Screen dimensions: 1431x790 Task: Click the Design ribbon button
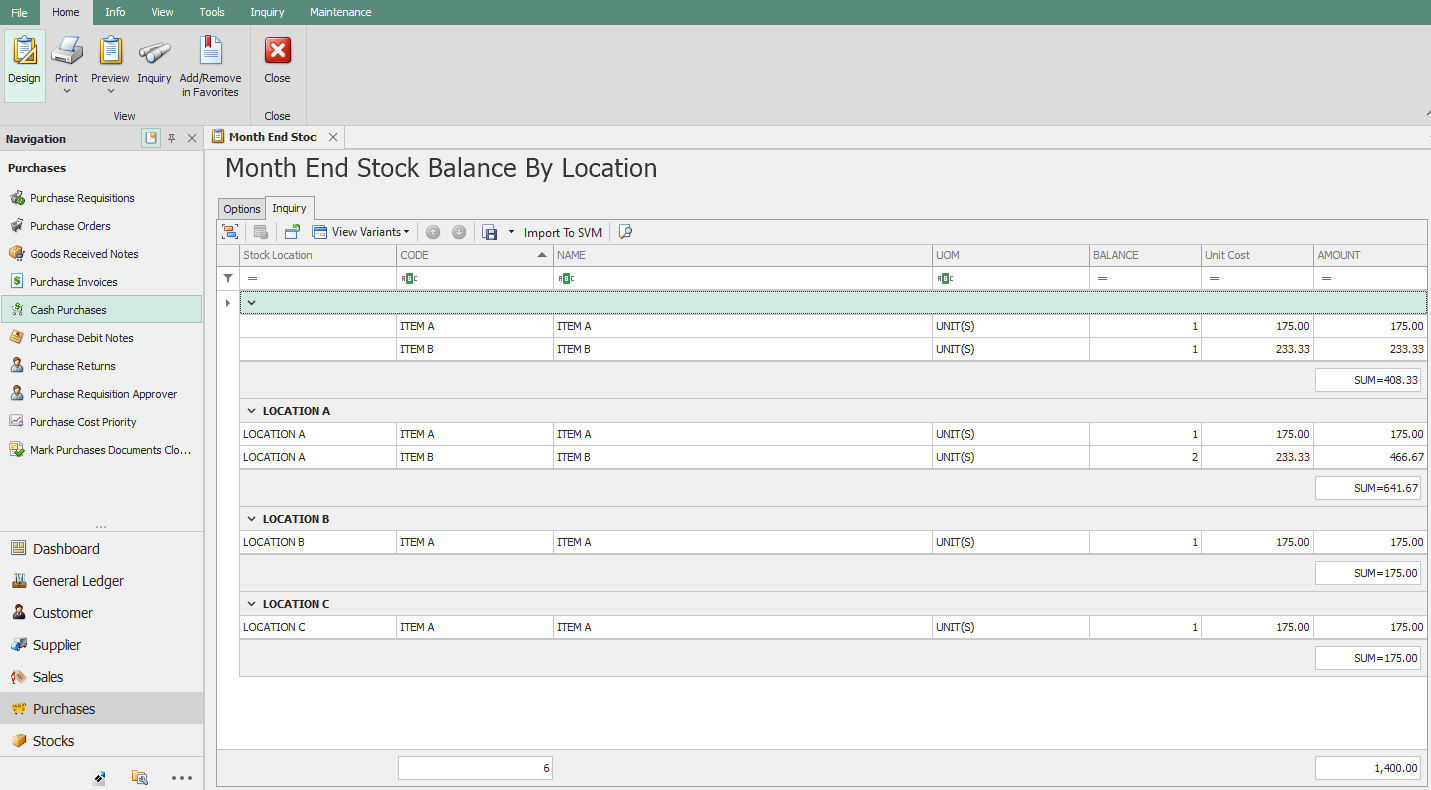click(x=25, y=65)
